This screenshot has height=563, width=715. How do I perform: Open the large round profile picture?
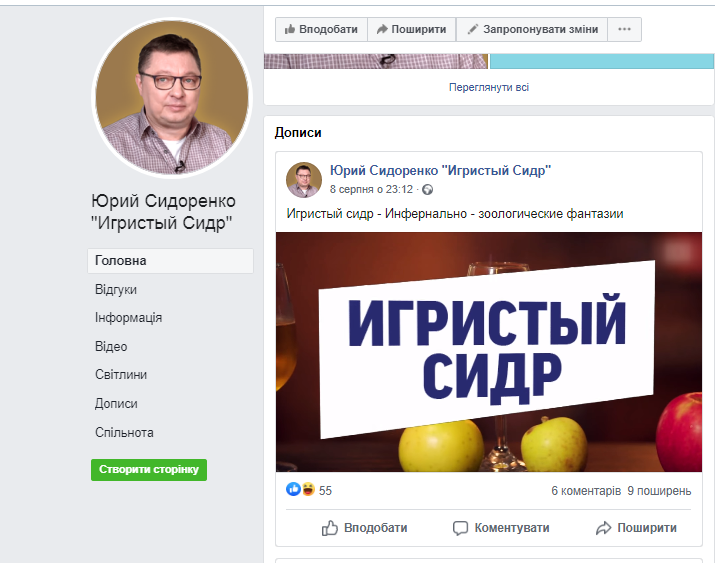tap(172, 97)
